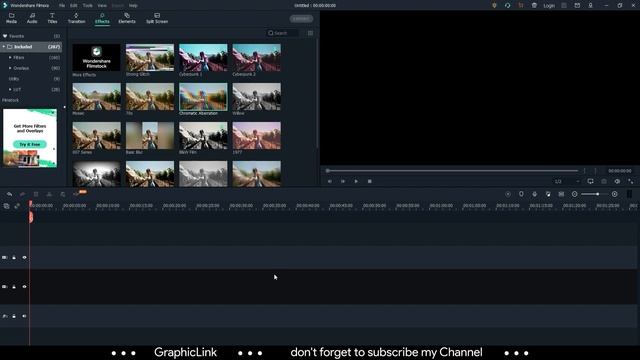
Task: Select the Cyberpunk 2 effect
Action: tap(257, 58)
